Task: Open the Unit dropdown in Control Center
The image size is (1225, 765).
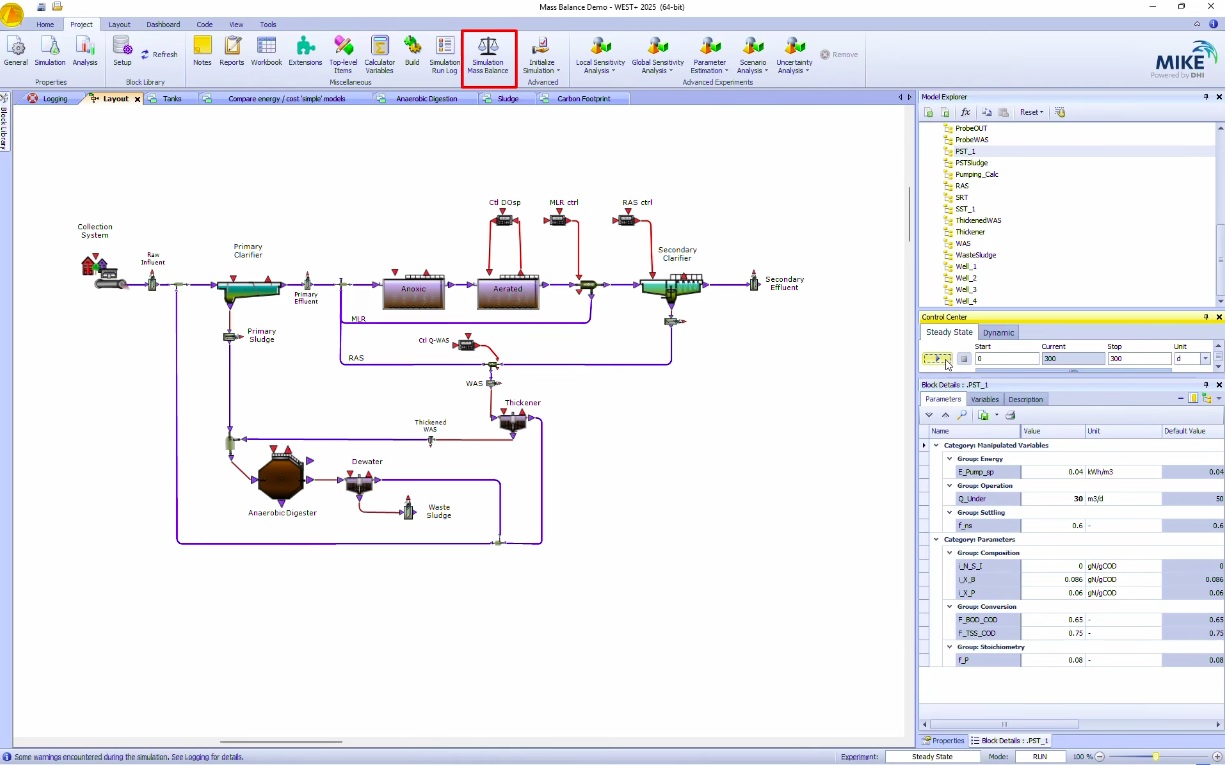Action: tap(1205, 358)
